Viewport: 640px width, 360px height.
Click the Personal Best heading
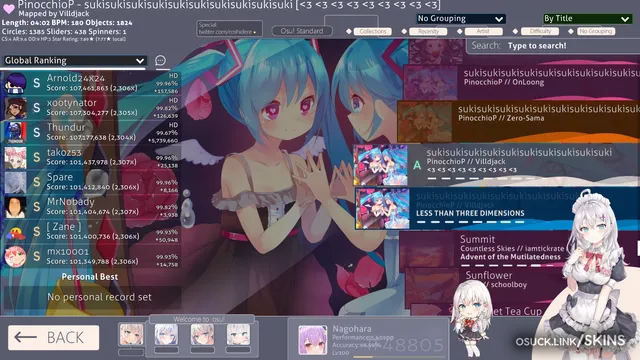point(90,277)
